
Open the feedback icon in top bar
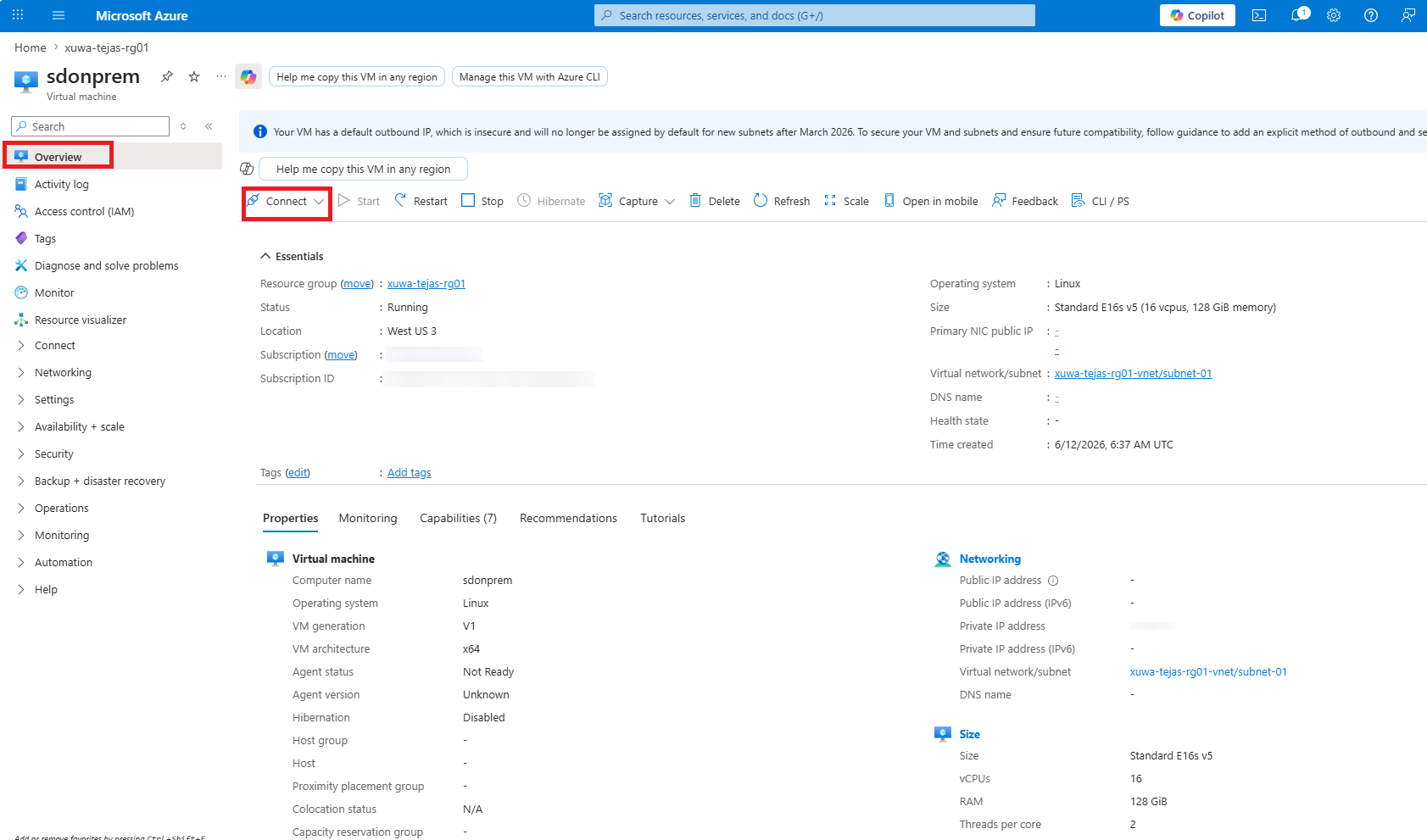click(1408, 15)
